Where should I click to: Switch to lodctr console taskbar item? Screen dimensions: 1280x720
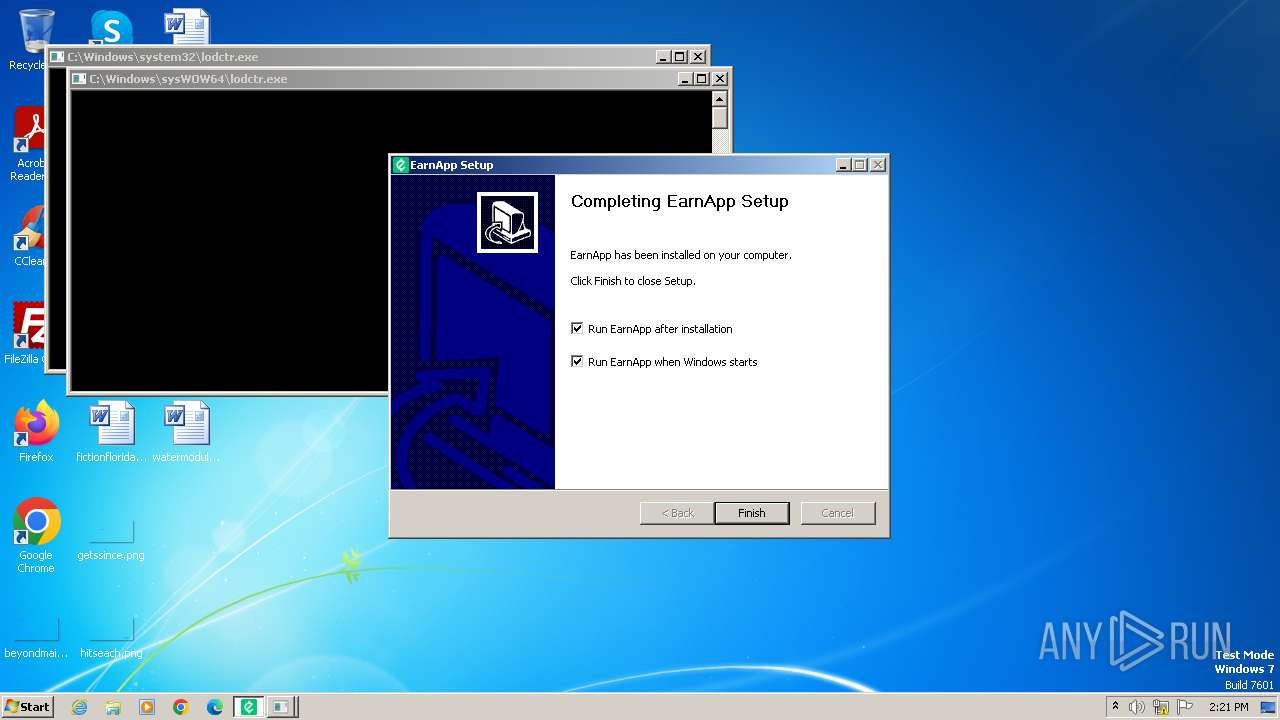point(282,707)
